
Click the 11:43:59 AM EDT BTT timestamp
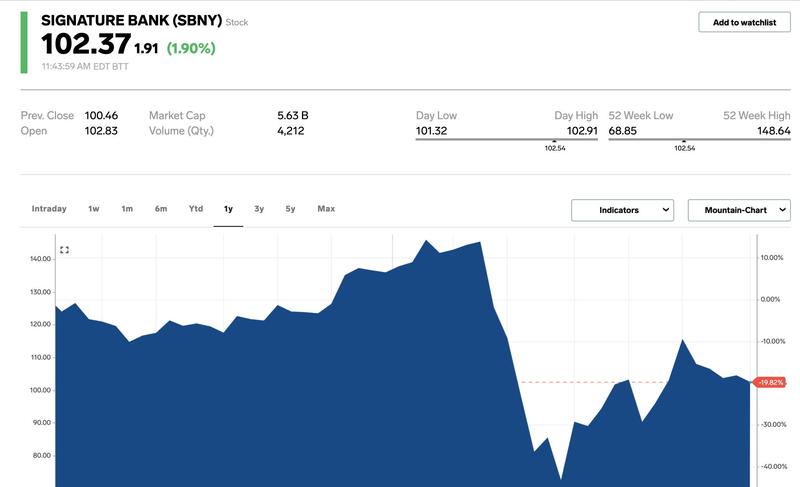click(x=85, y=66)
